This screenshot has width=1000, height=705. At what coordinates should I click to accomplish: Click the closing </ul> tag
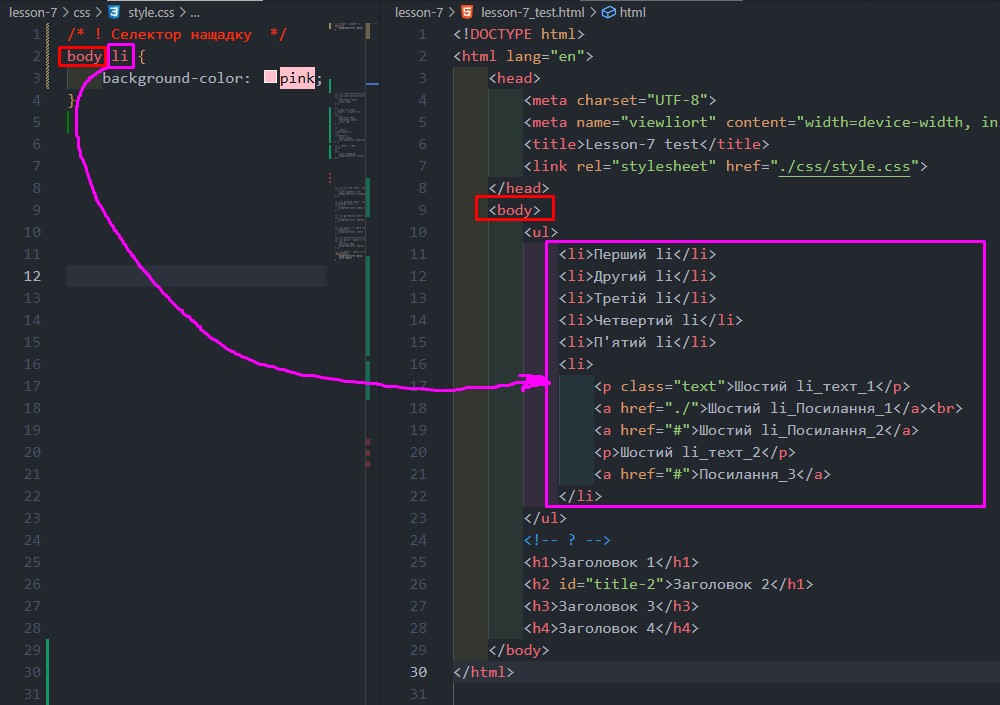545,518
